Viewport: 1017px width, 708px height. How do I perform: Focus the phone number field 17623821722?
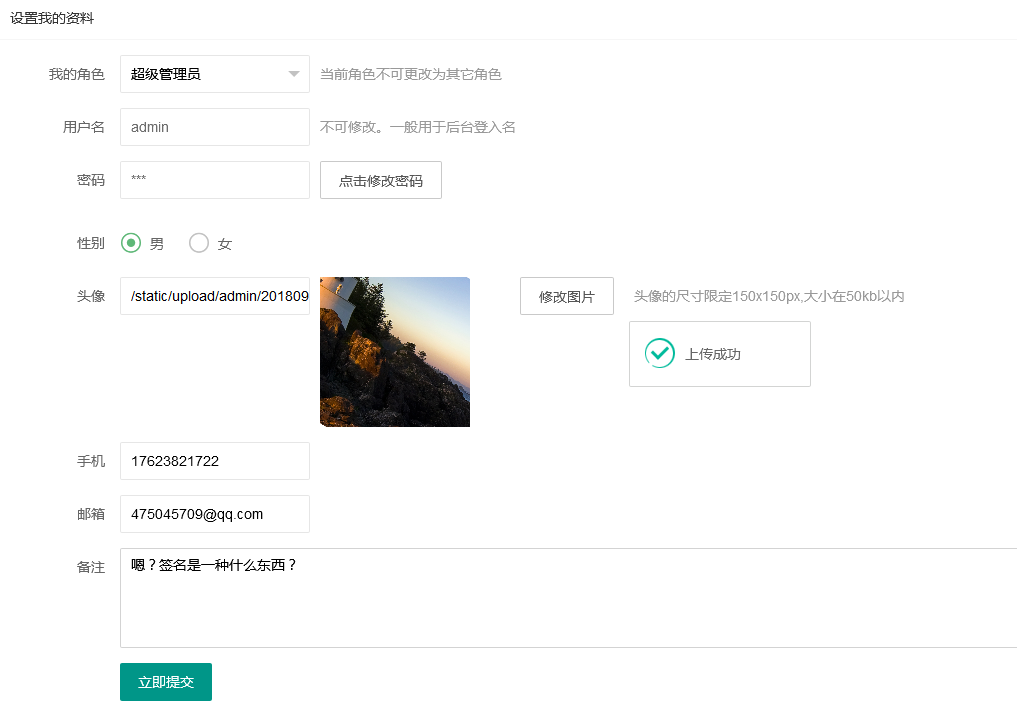pyautogui.click(x=214, y=461)
